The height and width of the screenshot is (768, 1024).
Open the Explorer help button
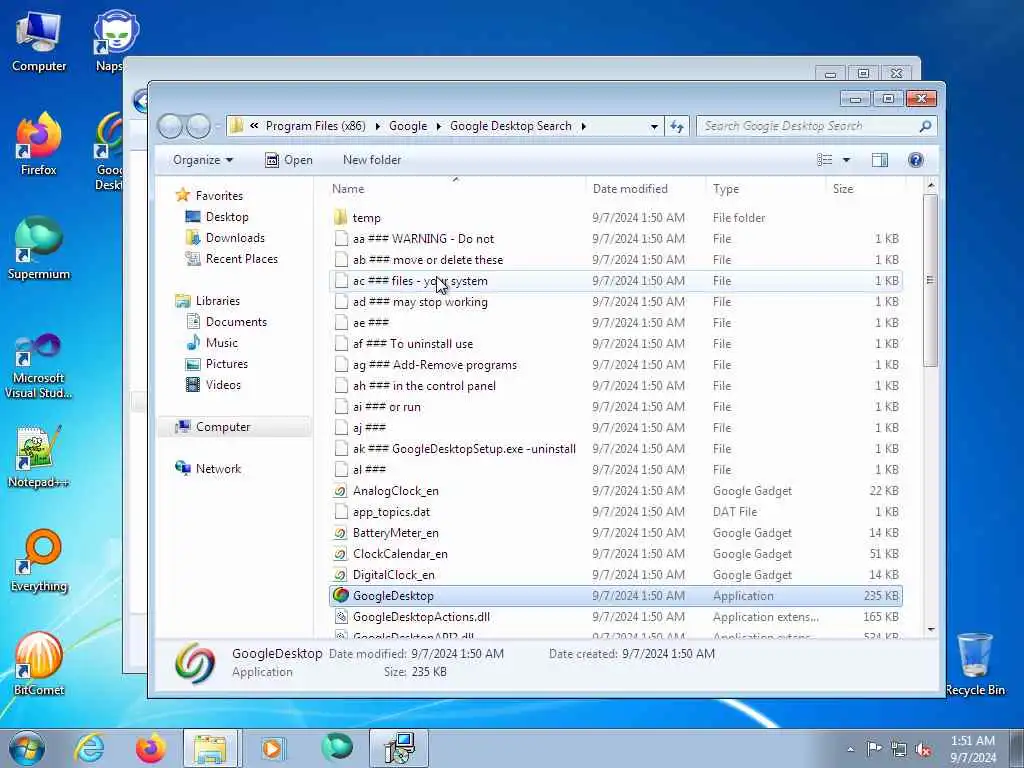pos(916,160)
